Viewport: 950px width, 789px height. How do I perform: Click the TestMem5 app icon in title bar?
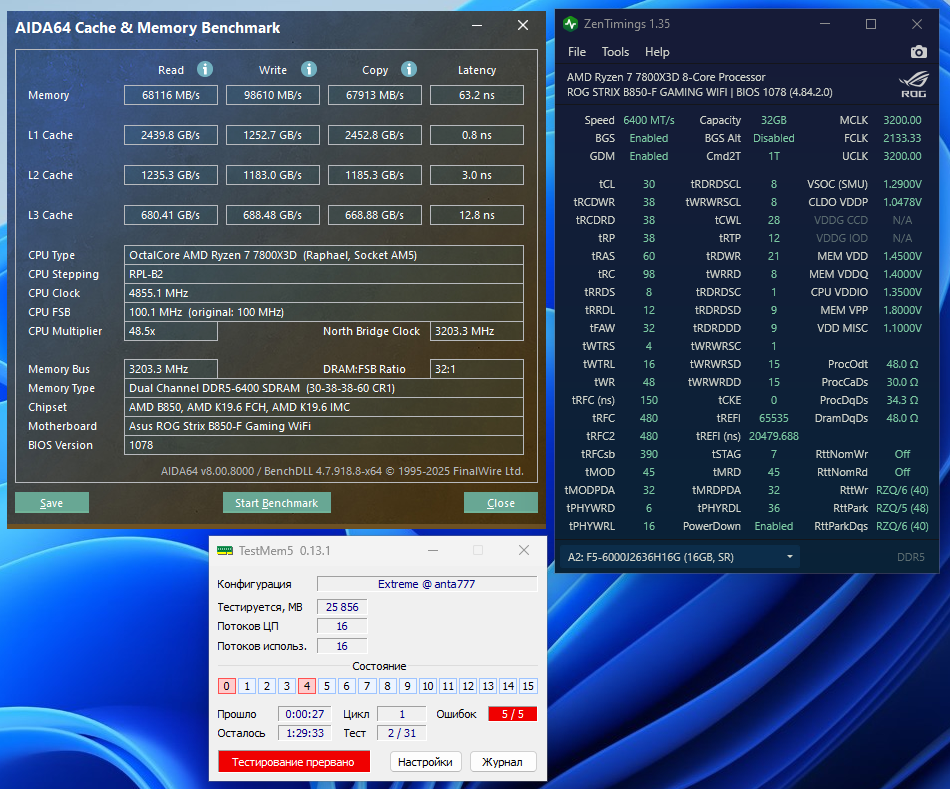pyautogui.click(x=225, y=550)
